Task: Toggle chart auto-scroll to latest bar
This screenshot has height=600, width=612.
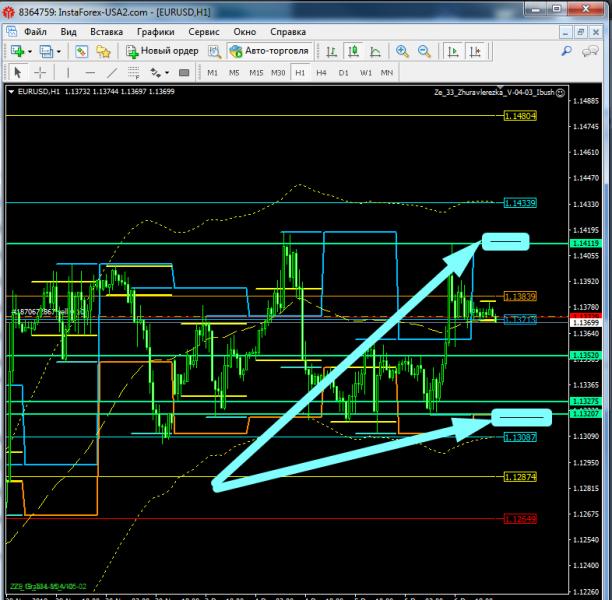Action: coord(453,50)
